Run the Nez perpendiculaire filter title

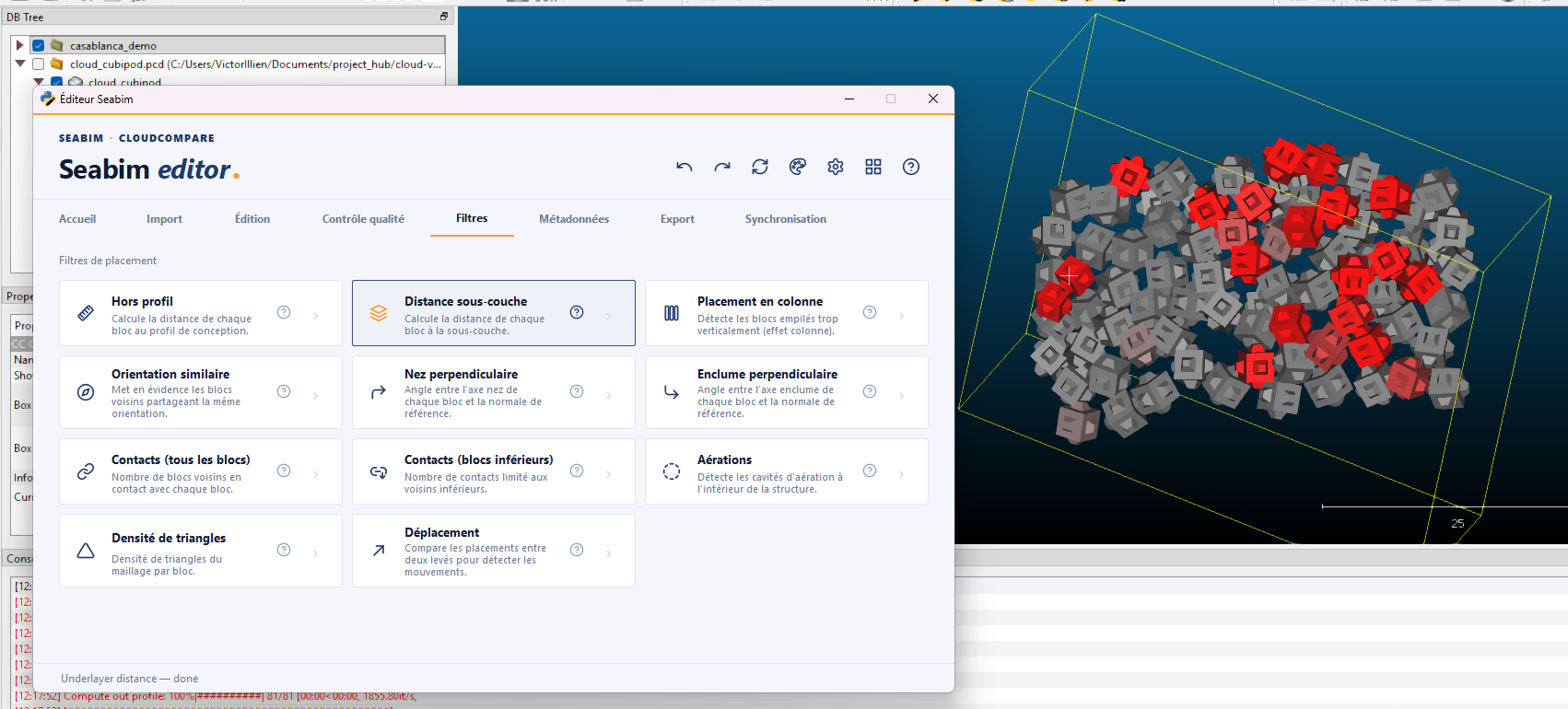(x=461, y=374)
